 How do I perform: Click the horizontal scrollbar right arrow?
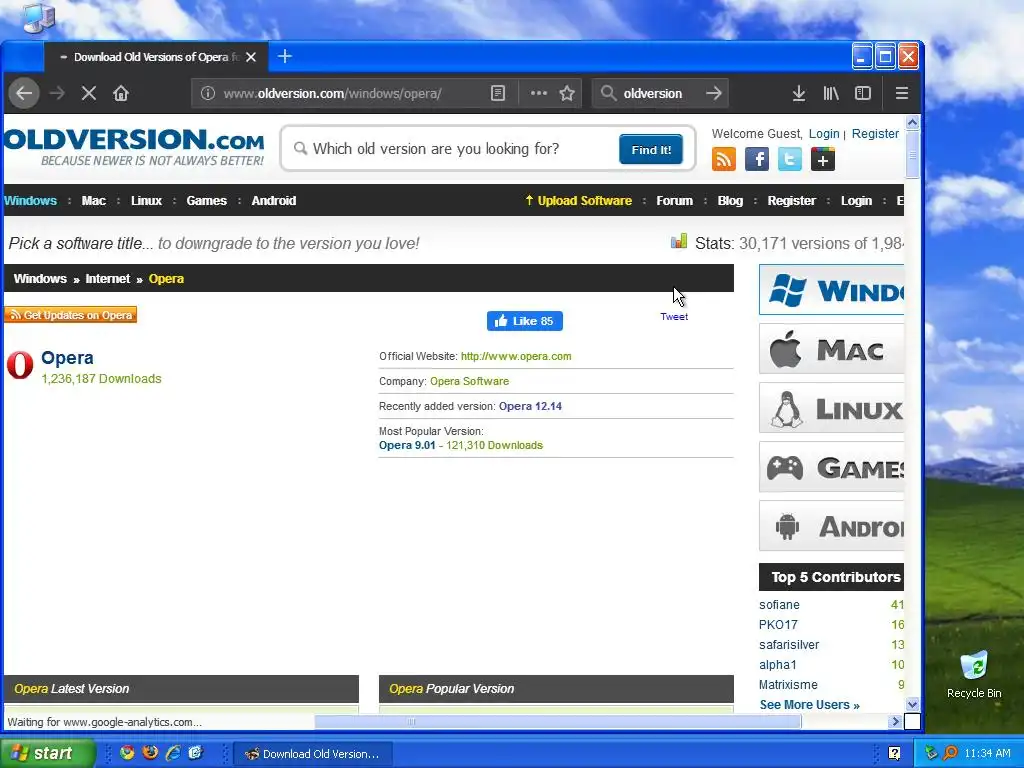pos(895,722)
